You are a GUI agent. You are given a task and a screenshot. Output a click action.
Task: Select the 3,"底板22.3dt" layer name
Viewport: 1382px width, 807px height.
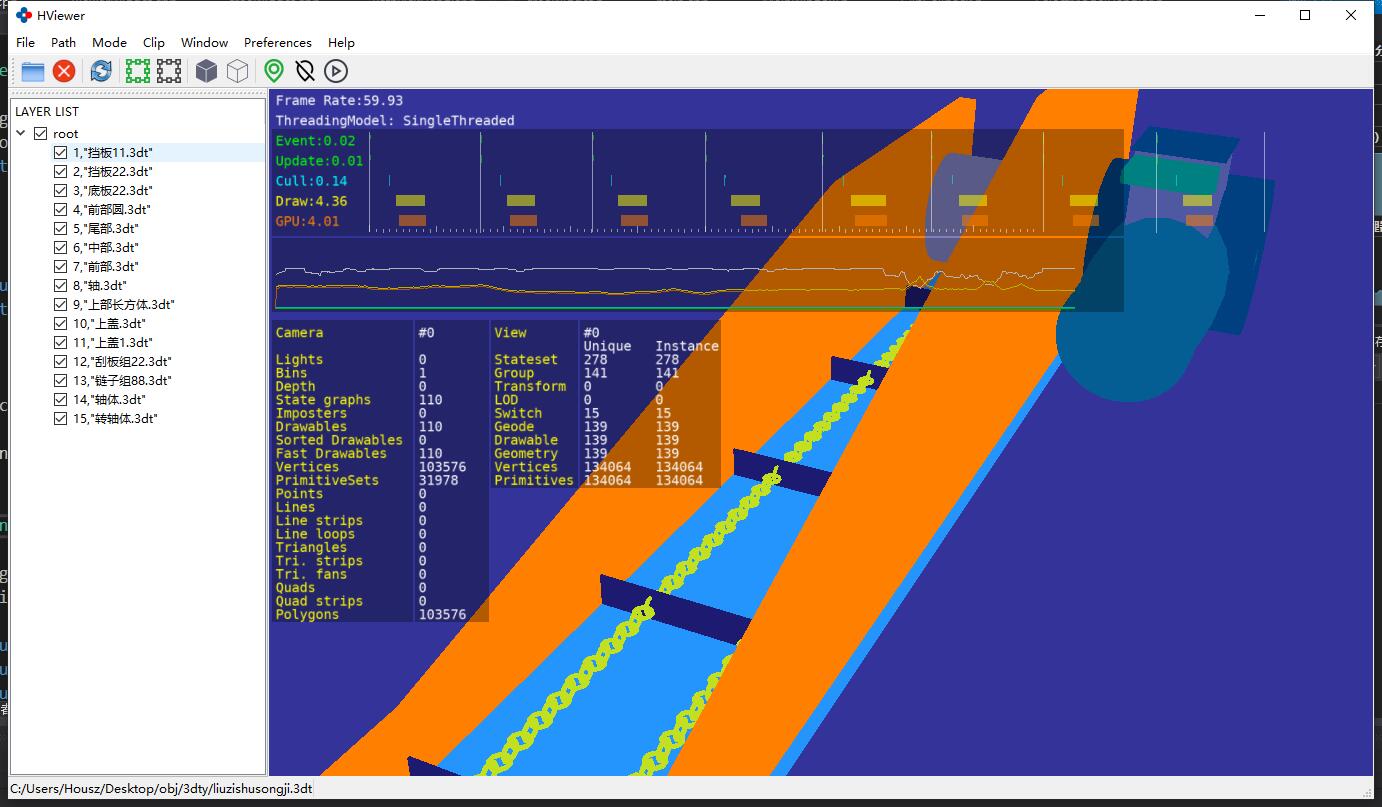click(113, 190)
